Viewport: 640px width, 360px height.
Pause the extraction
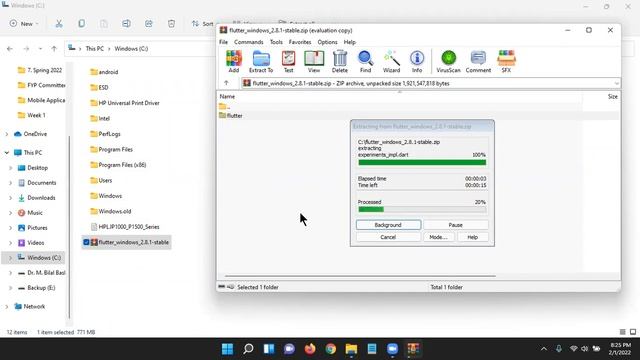coord(456,225)
